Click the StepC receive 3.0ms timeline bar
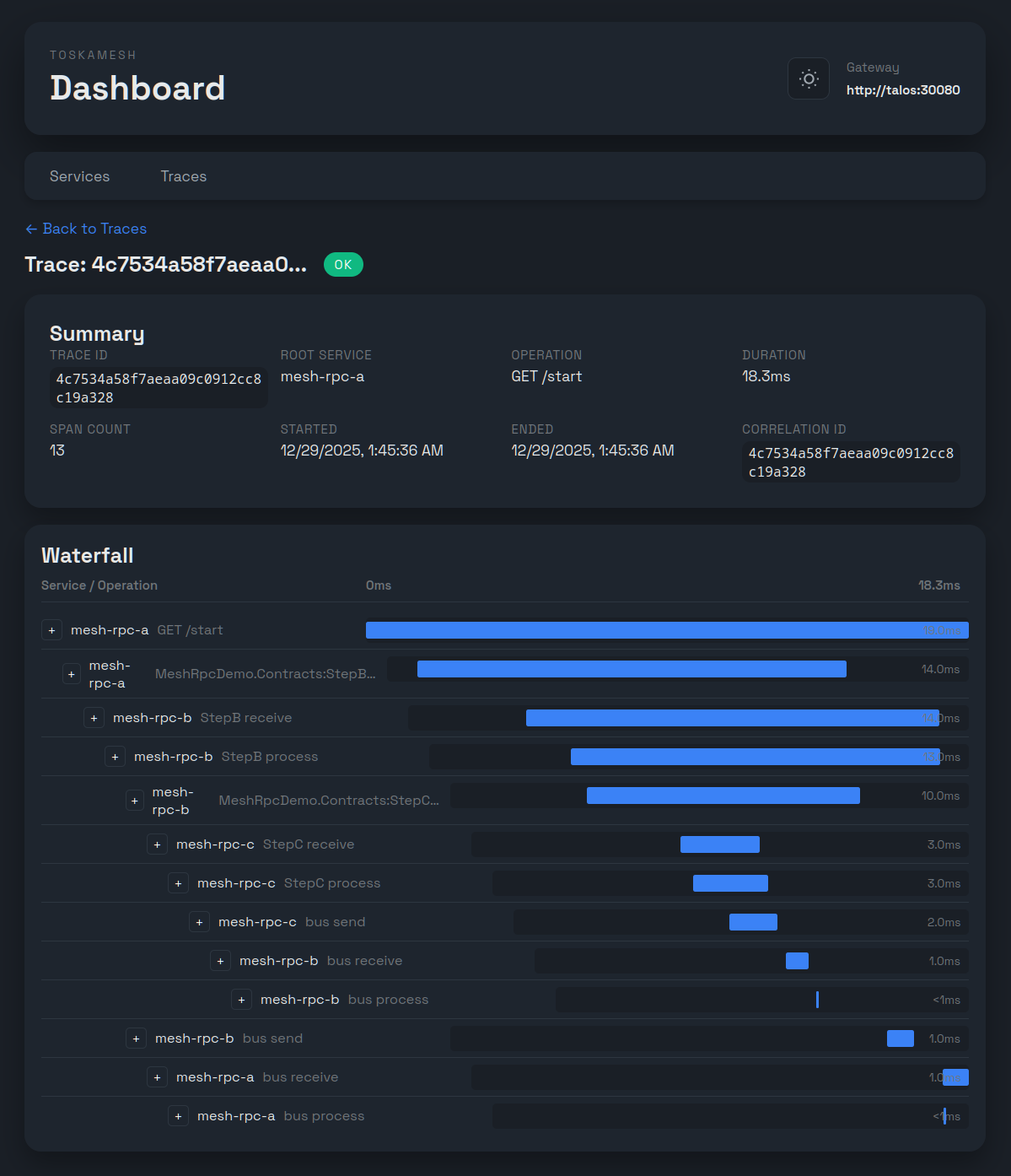Viewport: 1011px width, 1176px height. pyautogui.click(x=719, y=844)
